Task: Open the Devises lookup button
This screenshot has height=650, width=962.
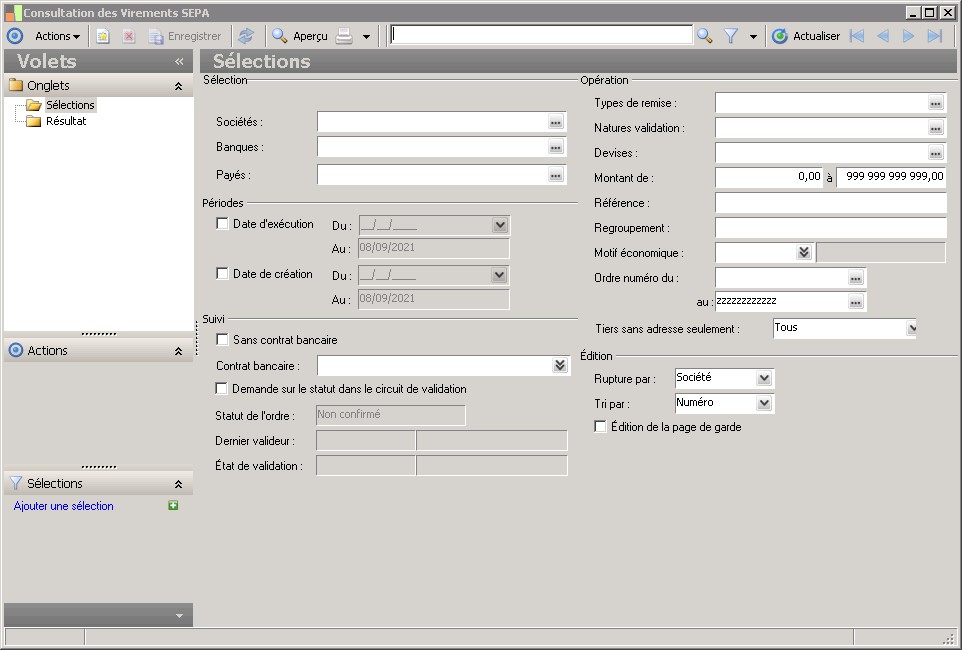Action: tap(935, 154)
